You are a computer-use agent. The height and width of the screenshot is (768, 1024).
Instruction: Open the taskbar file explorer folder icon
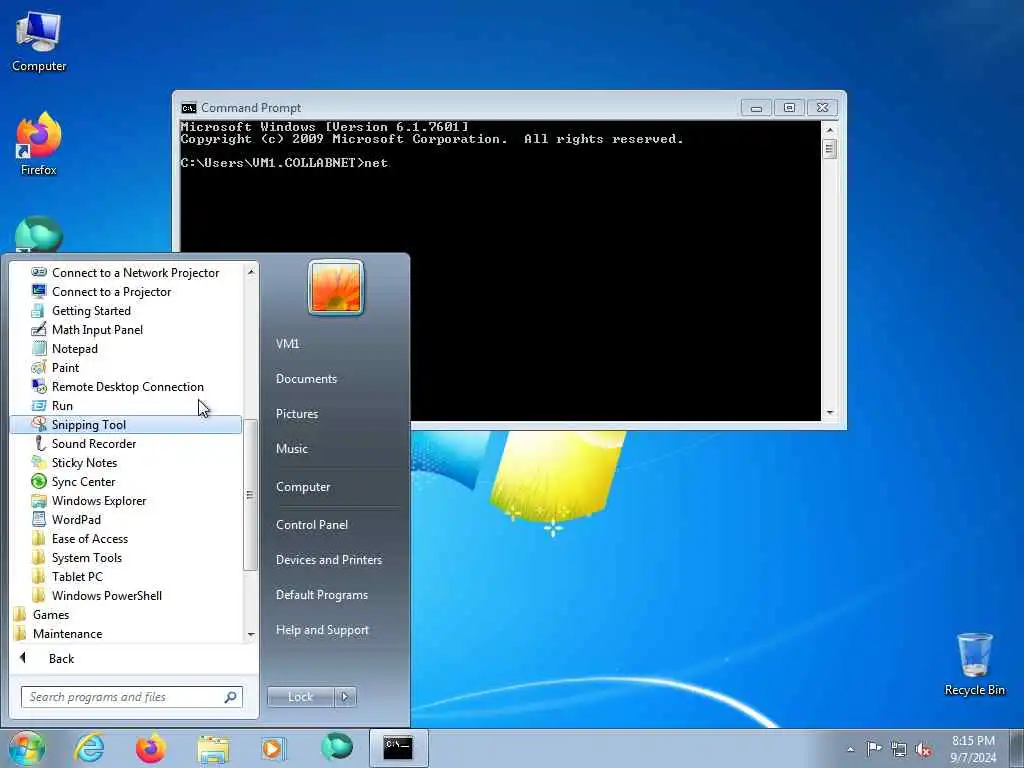coord(213,748)
